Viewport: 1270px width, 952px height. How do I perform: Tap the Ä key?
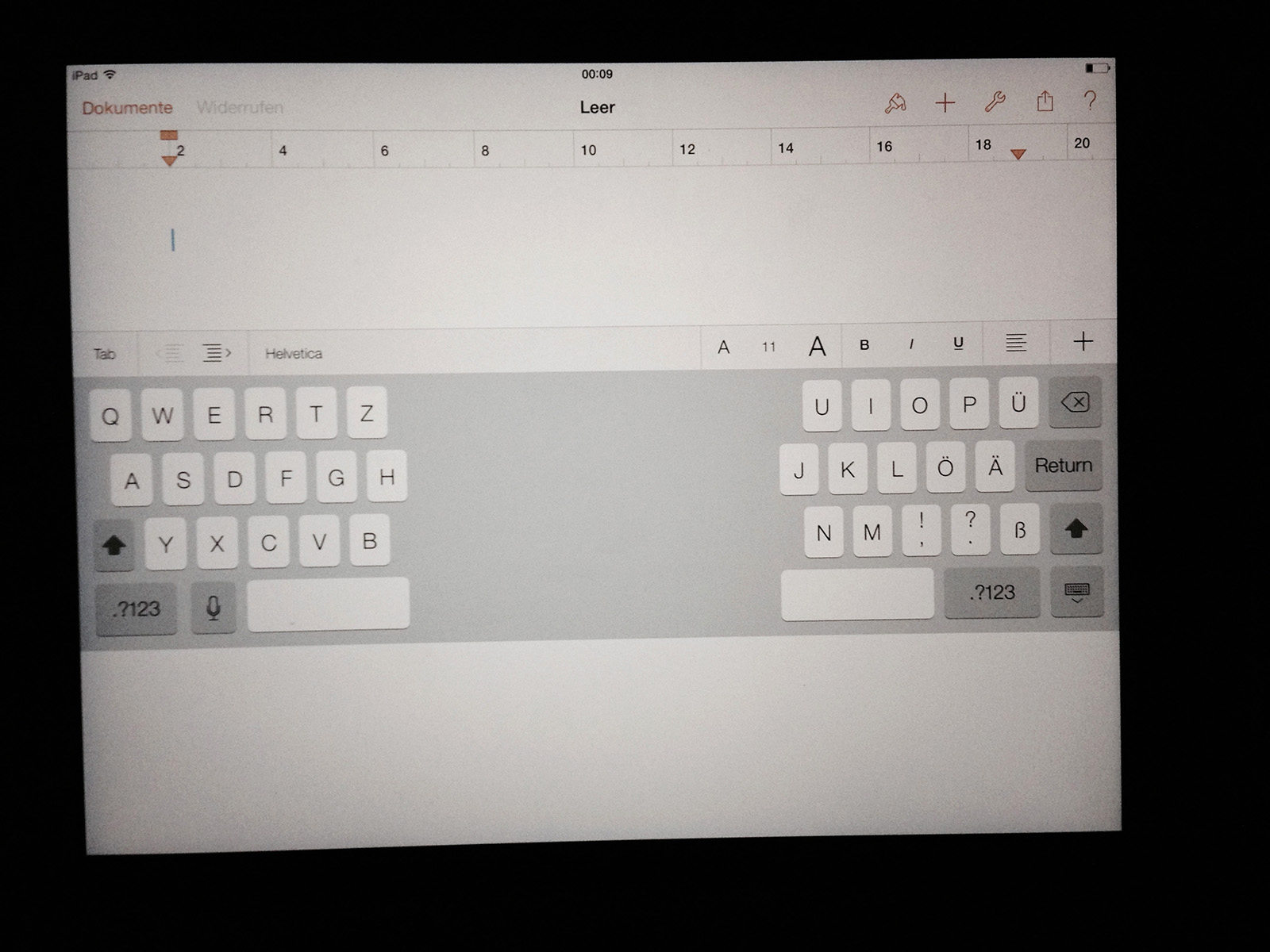click(995, 466)
